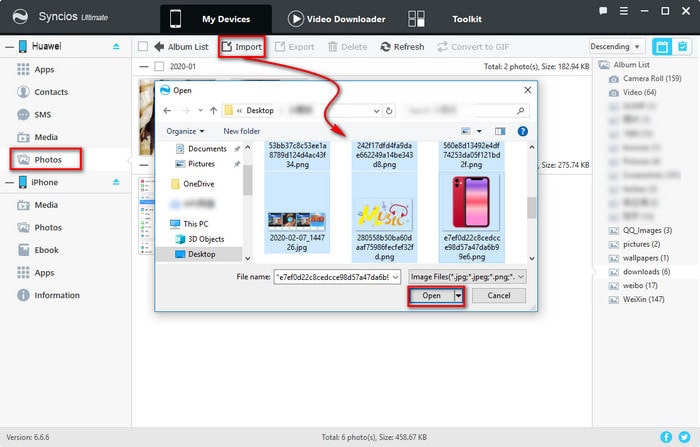Switch to Video Downloader tab
The height and width of the screenshot is (447, 700).
[x=338, y=18]
